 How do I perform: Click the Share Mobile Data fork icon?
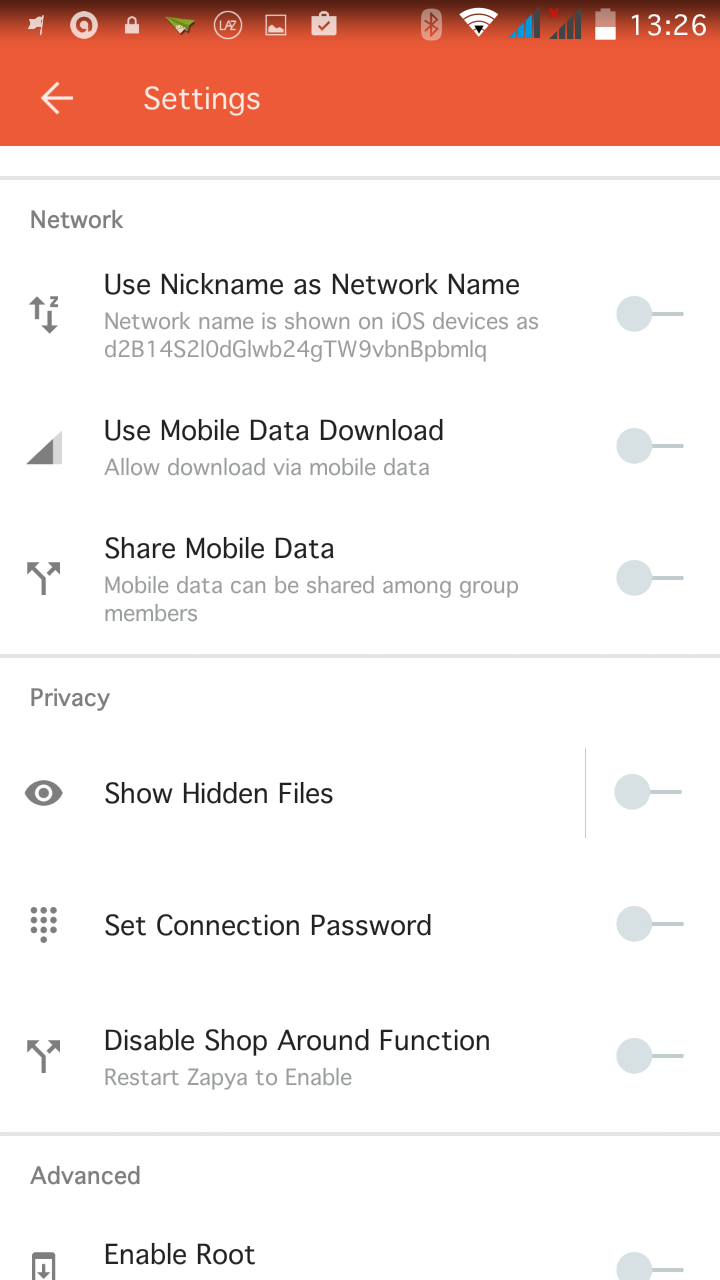pos(44,578)
